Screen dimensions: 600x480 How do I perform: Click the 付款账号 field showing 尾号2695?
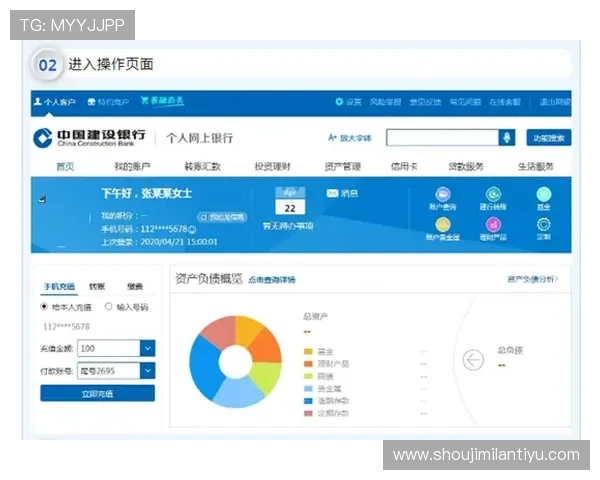109,371
